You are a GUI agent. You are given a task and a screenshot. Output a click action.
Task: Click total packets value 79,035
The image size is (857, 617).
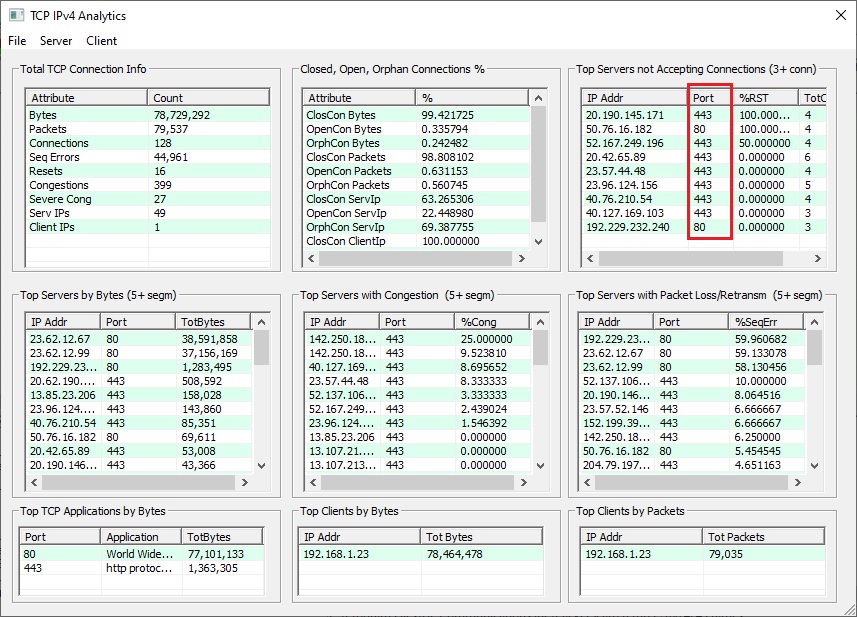tap(726, 554)
